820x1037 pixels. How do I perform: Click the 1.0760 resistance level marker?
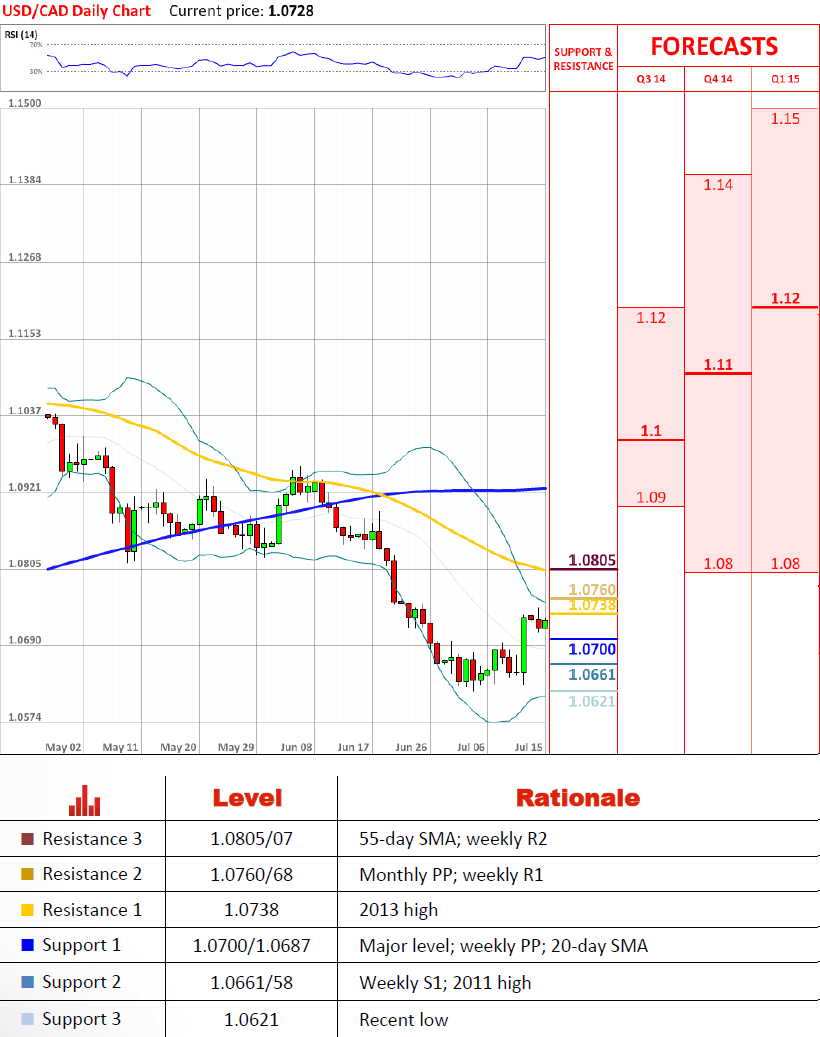click(592, 589)
